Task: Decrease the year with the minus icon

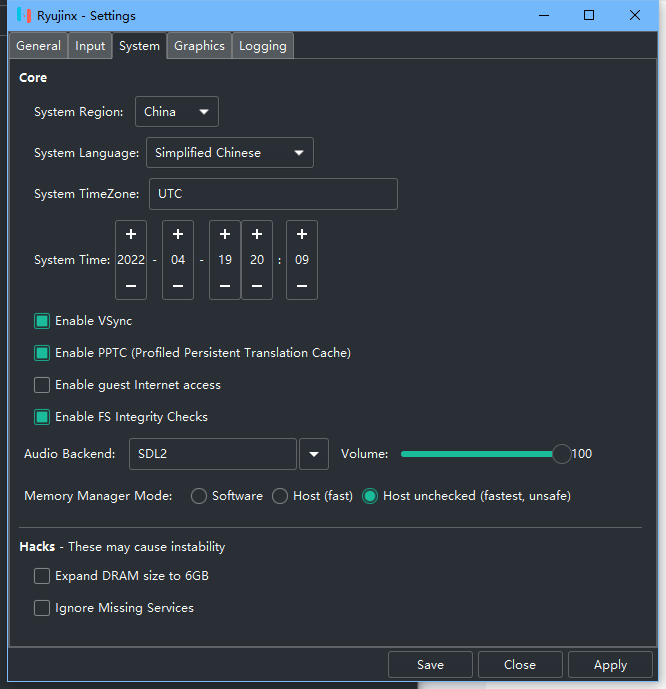Action: click(131, 286)
